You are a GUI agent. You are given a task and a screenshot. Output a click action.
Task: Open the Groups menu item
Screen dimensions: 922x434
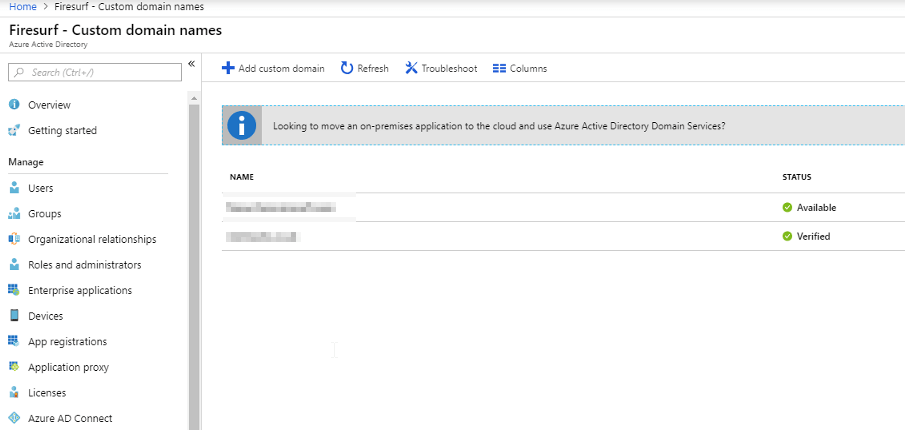point(45,213)
